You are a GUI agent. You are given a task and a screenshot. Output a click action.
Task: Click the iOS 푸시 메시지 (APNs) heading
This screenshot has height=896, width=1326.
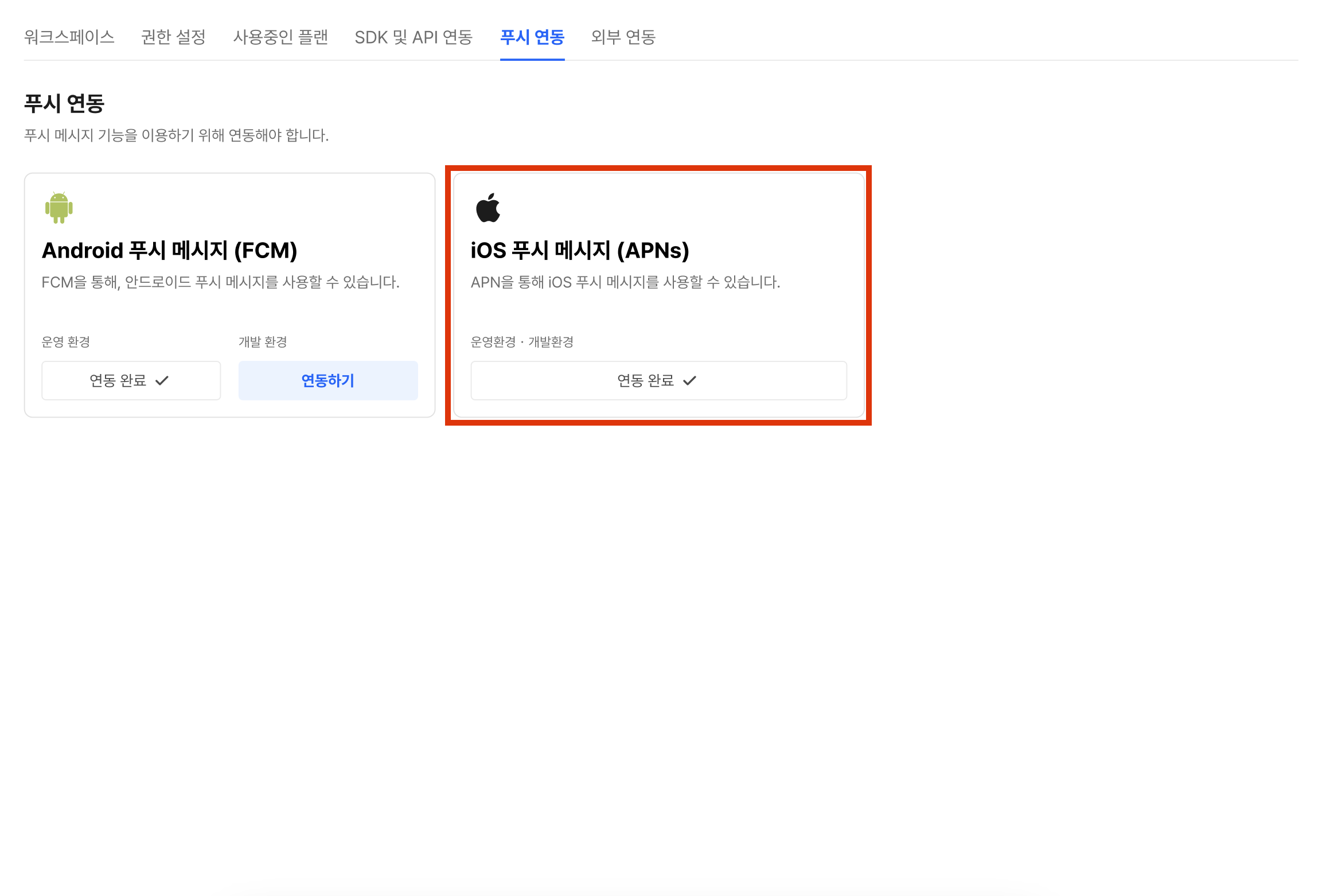pyautogui.click(x=580, y=251)
